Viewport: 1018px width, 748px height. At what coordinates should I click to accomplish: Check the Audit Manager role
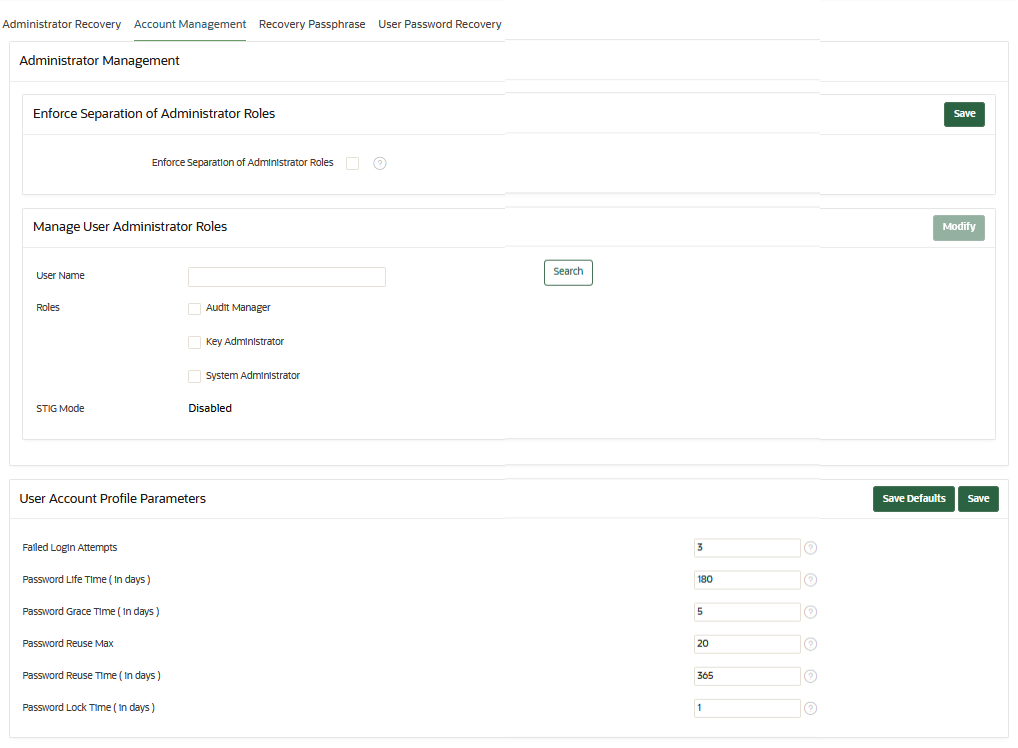coord(194,308)
